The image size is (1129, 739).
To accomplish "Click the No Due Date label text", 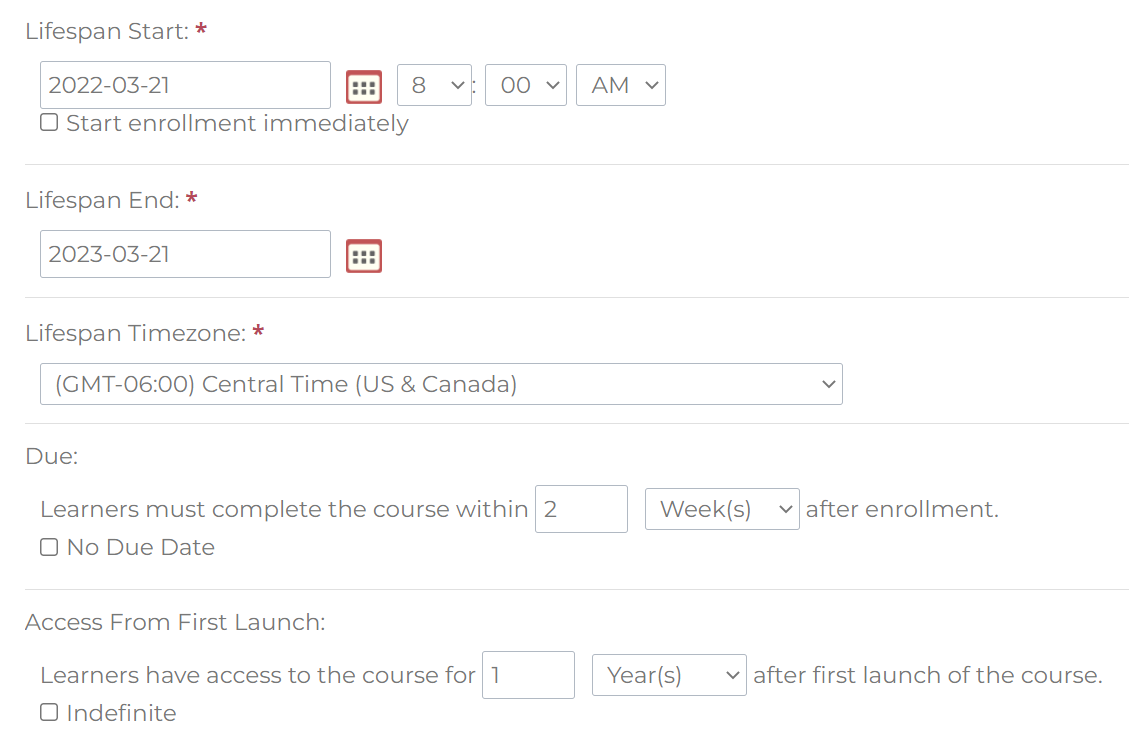I will 140,547.
